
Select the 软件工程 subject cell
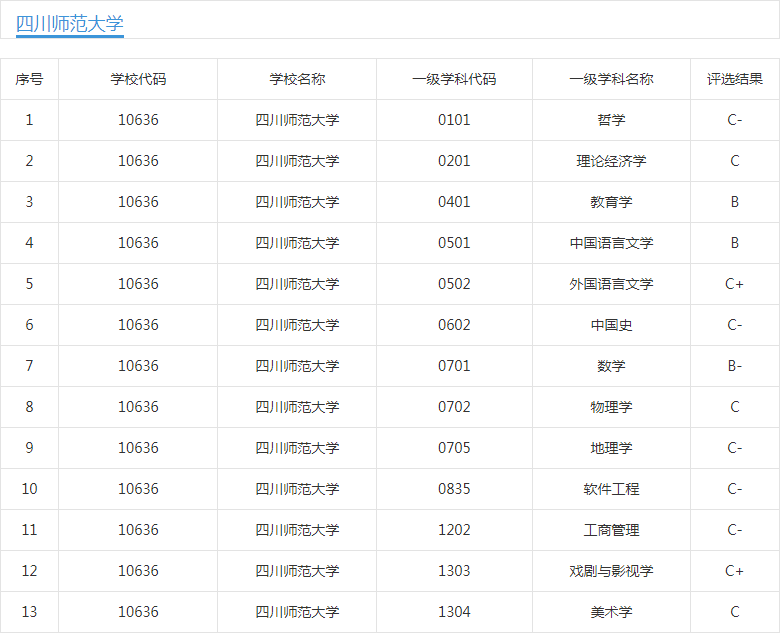(611, 489)
